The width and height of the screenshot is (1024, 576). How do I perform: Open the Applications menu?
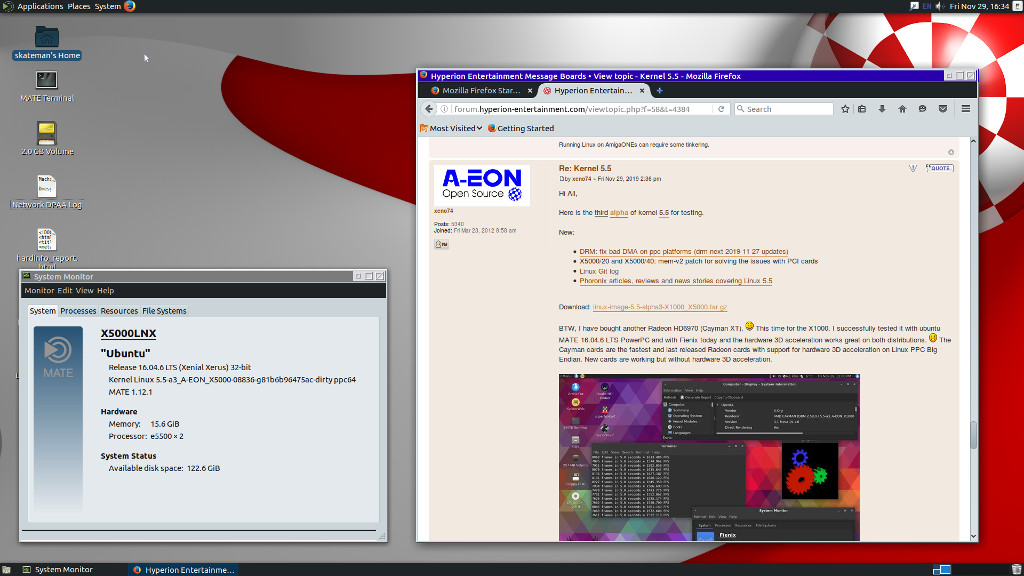click(x=40, y=6)
